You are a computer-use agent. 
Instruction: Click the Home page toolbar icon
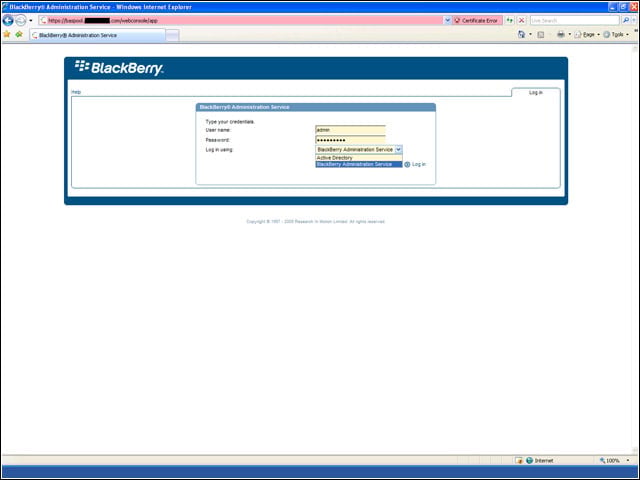[x=521, y=35]
